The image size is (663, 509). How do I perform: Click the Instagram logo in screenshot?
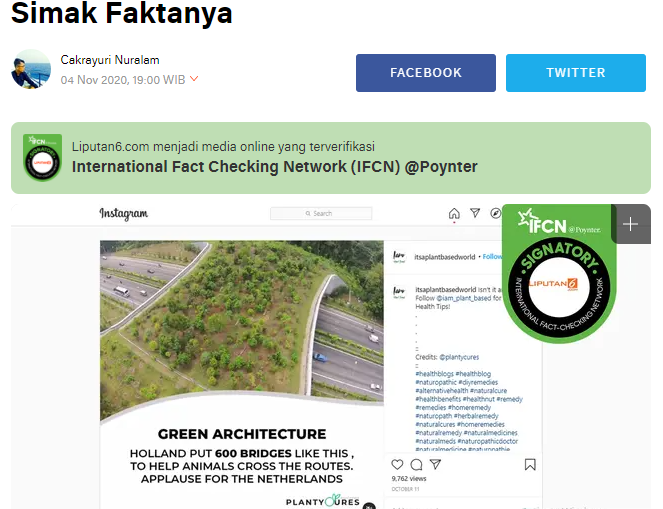pyautogui.click(x=123, y=213)
